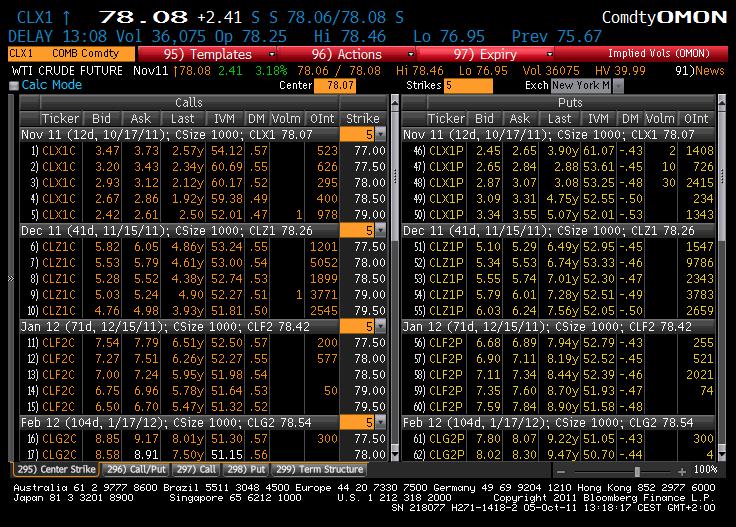Sort calls by IVM column header
The height and width of the screenshot is (527, 736).
(224, 119)
